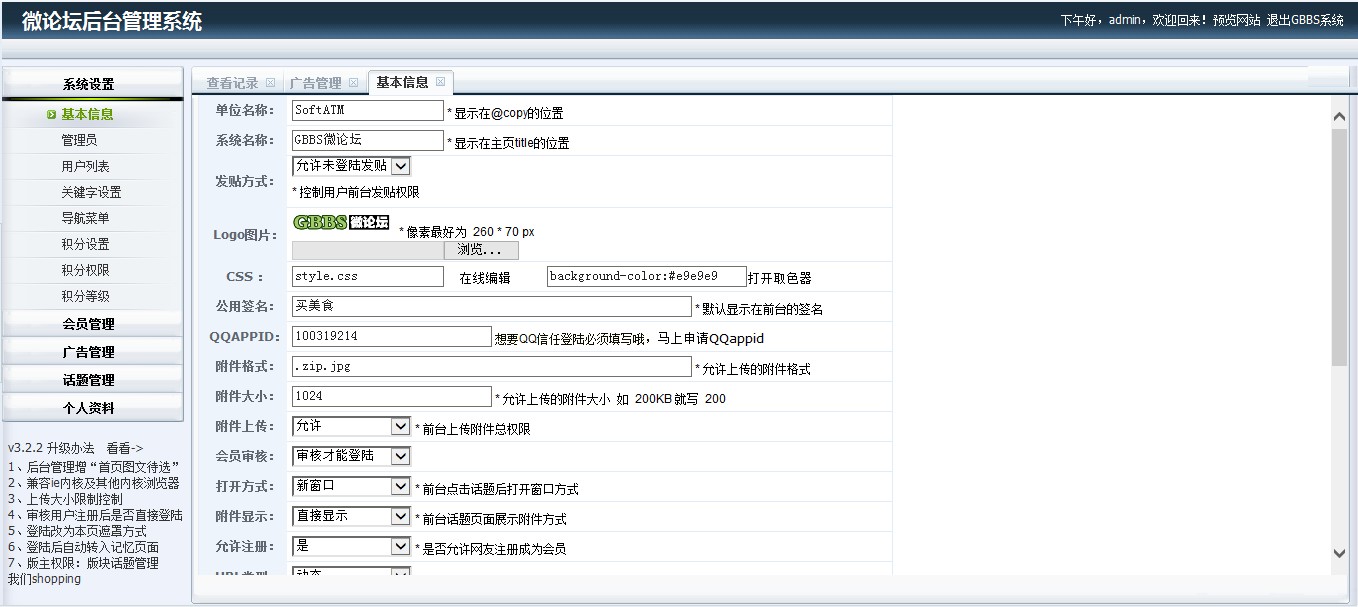Click the Logo file path box
Viewport: 1358px width, 607px height.
tap(367, 250)
